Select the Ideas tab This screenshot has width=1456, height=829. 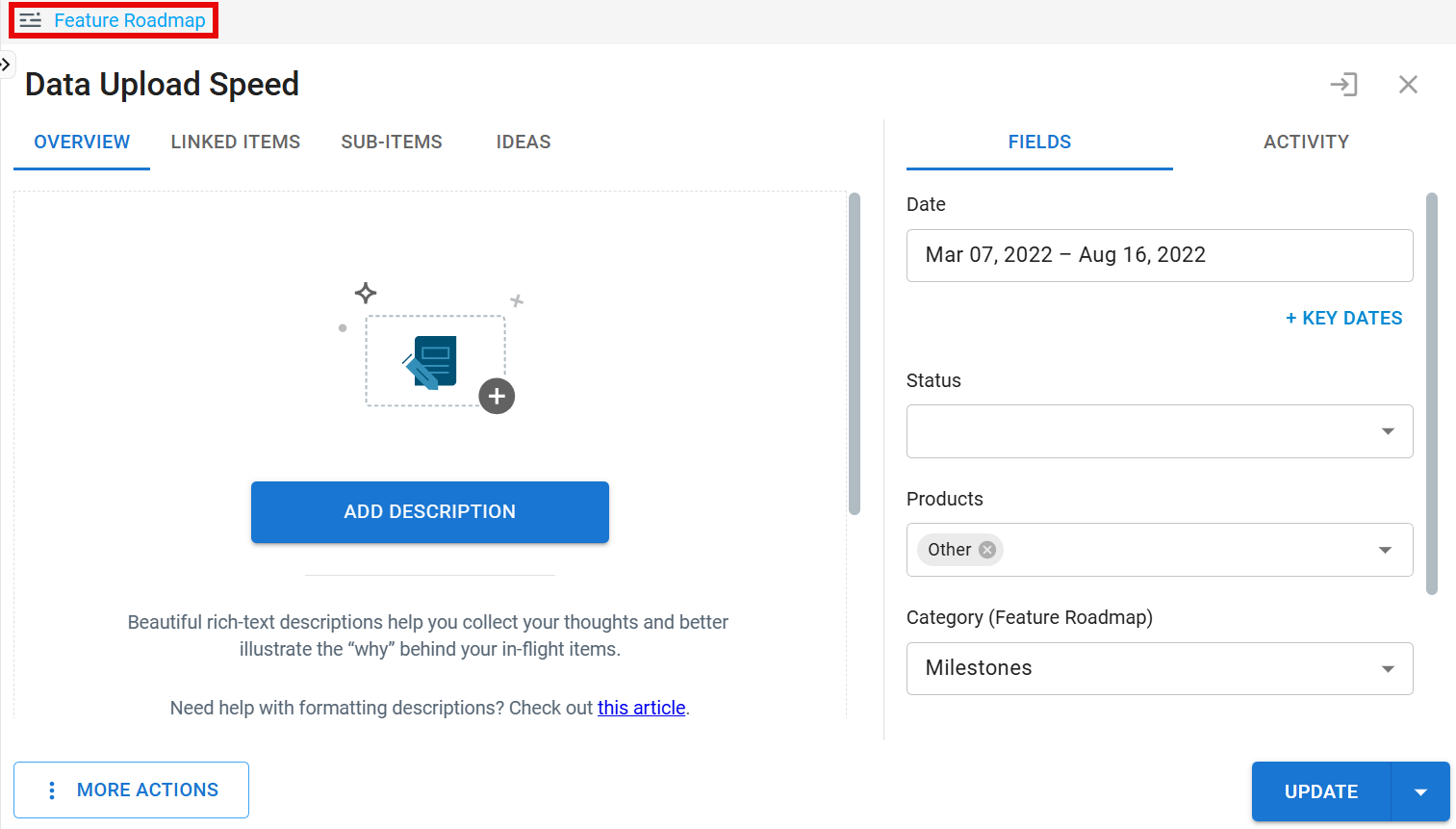point(524,142)
